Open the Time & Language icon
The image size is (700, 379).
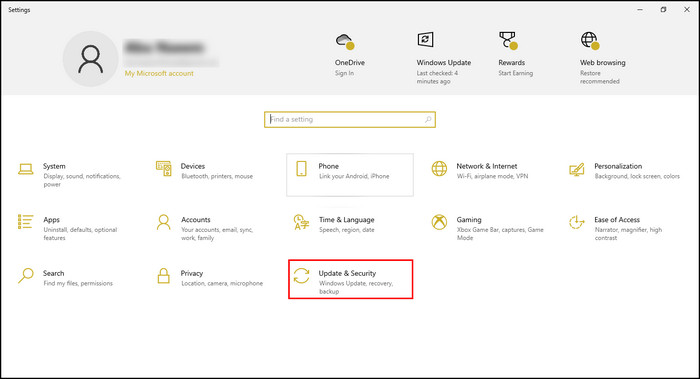click(x=301, y=222)
